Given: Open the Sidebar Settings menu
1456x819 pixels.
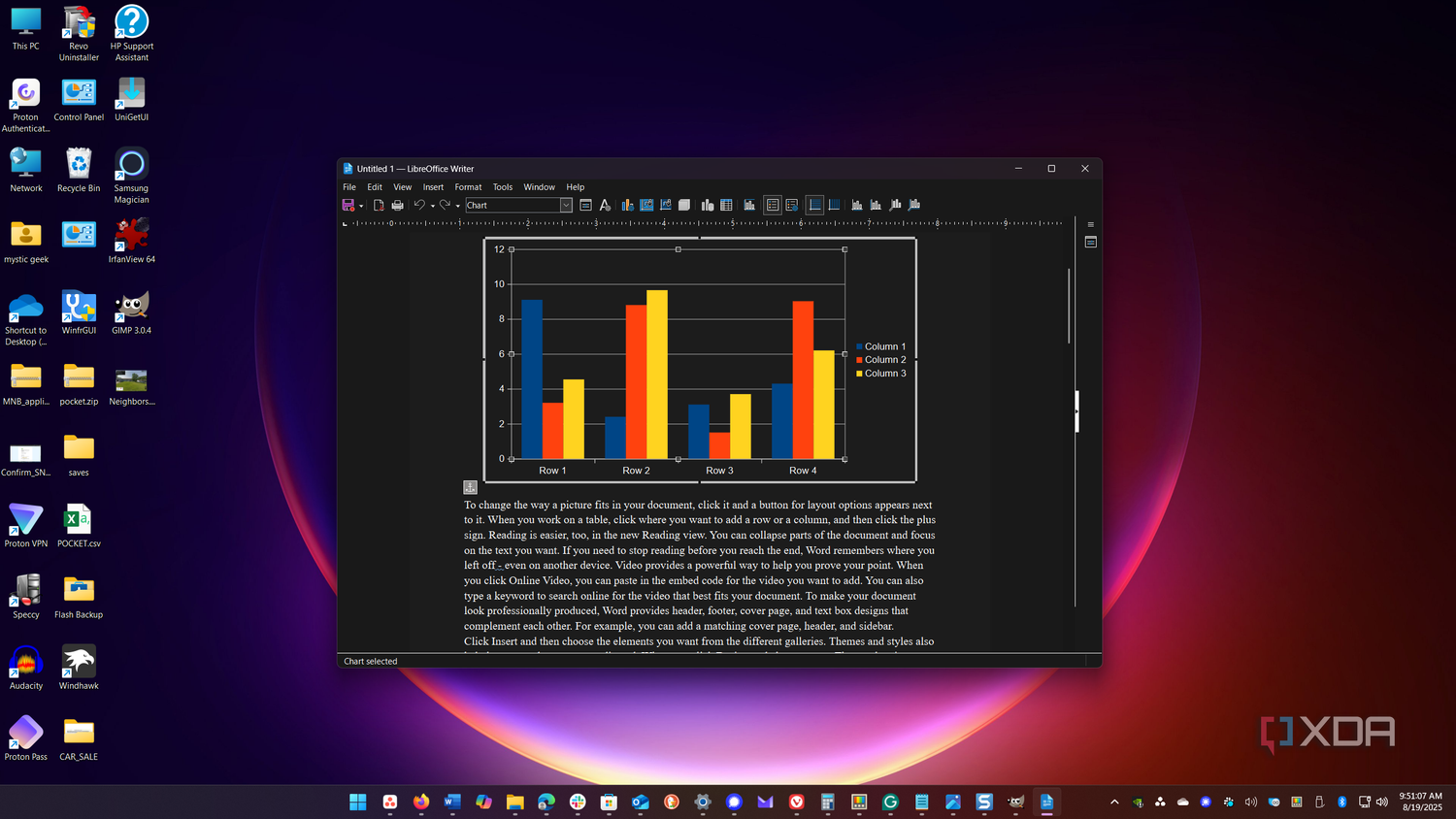Looking at the screenshot, I should pos(1091,224).
